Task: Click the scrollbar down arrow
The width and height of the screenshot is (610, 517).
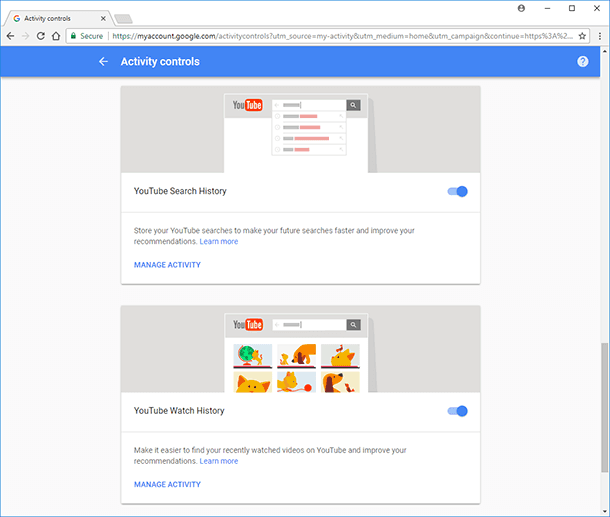Action: [605, 511]
